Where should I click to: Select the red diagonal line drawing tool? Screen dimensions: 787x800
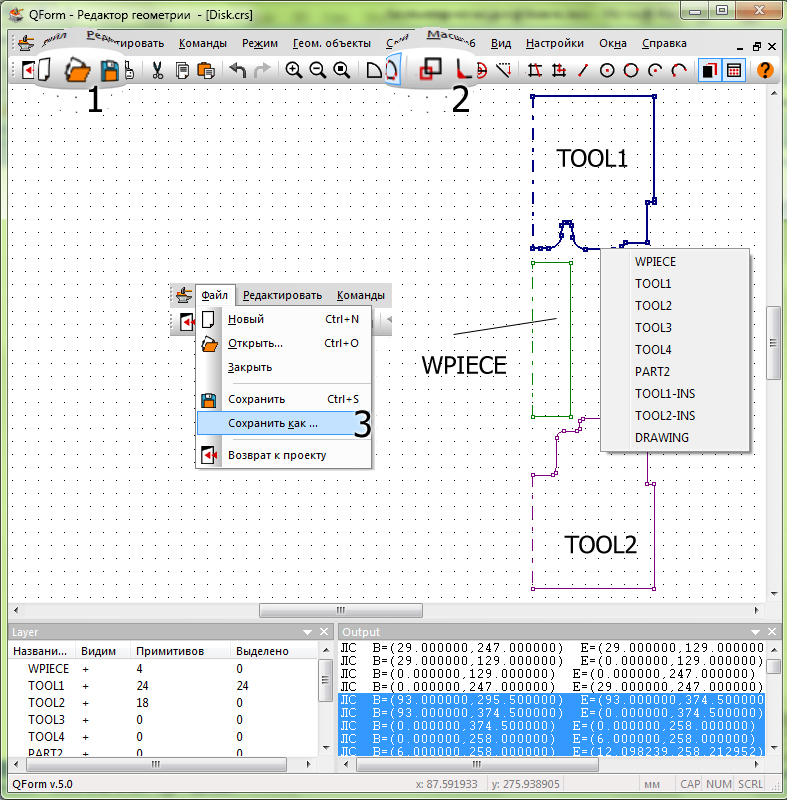pyautogui.click(x=583, y=70)
